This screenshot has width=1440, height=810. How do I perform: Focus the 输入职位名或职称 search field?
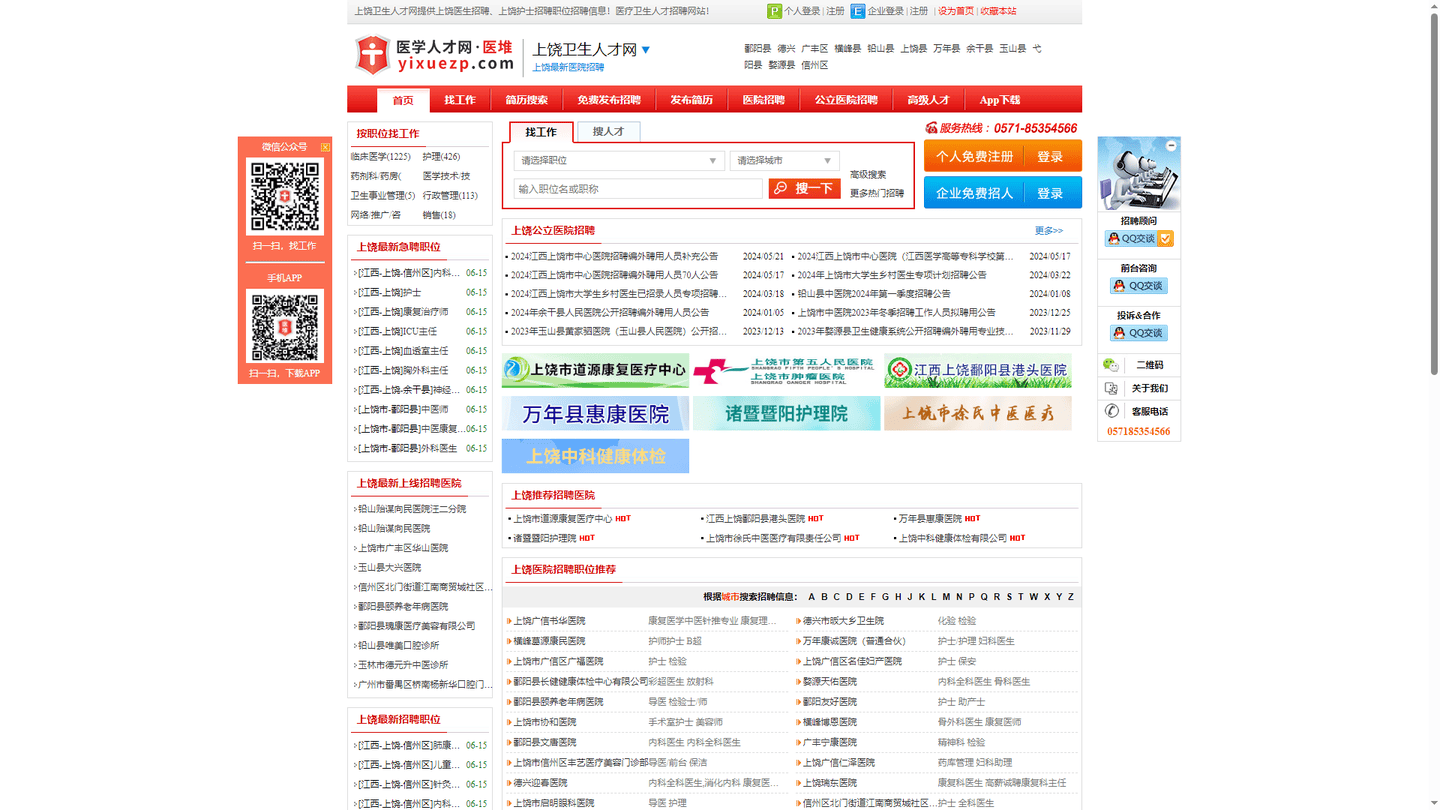pos(639,189)
